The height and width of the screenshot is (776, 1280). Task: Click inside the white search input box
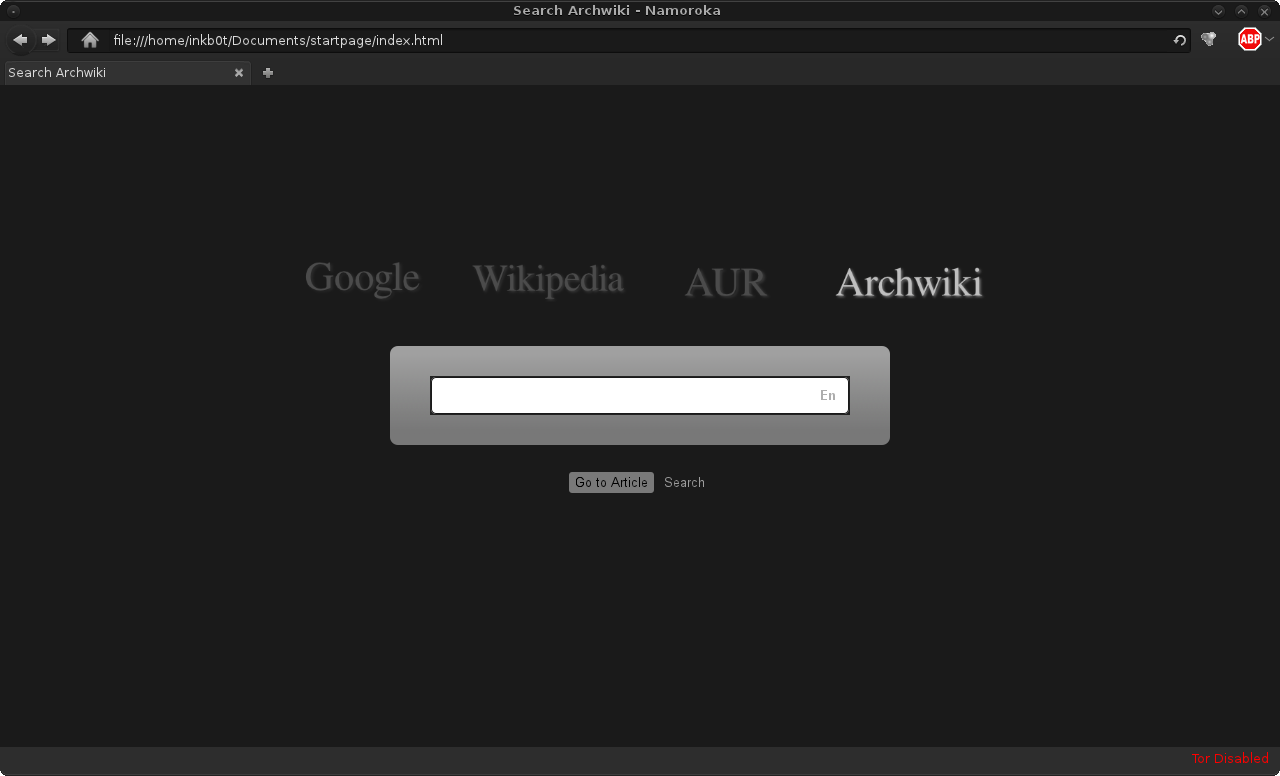coord(640,395)
